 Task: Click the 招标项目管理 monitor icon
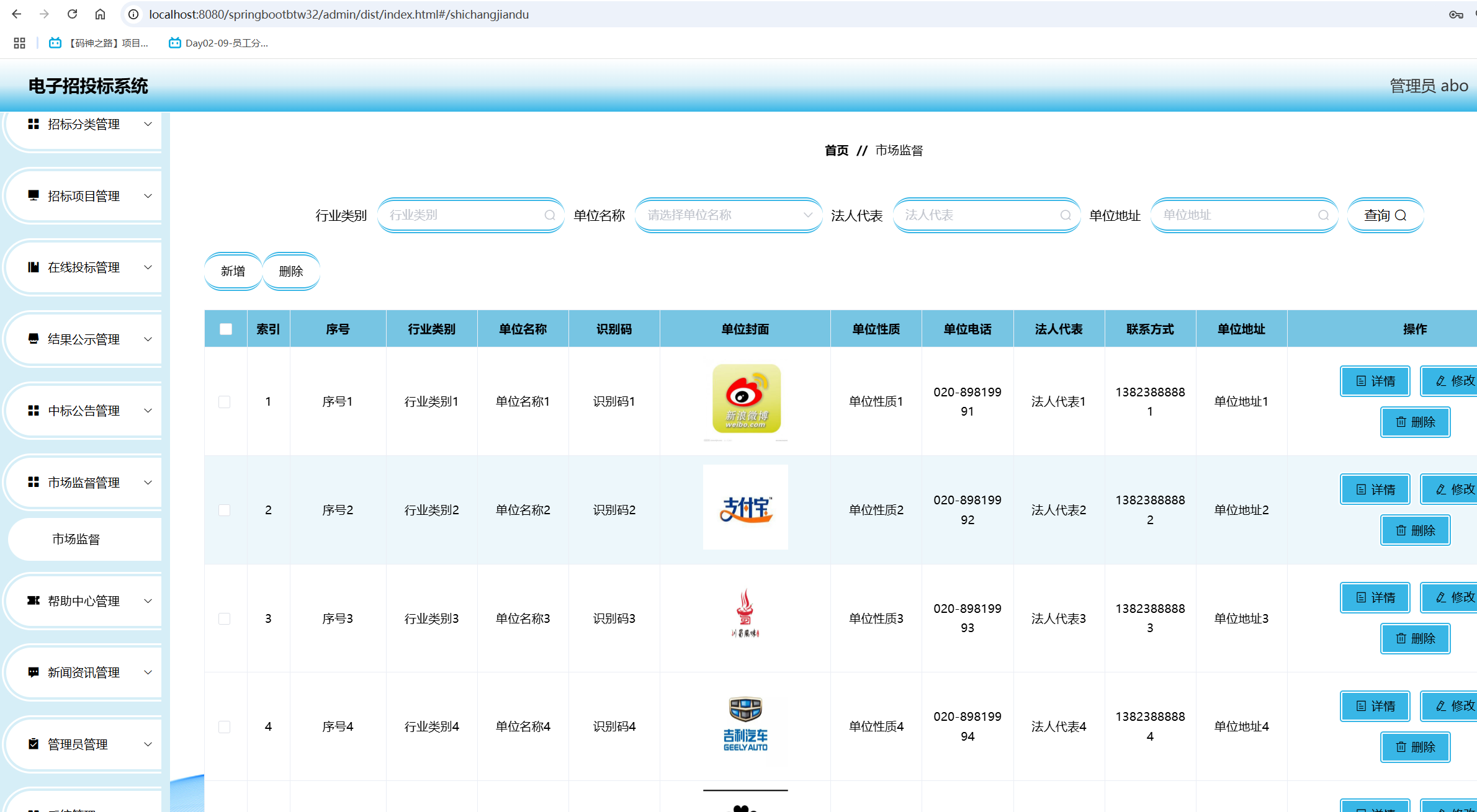(x=34, y=195)
